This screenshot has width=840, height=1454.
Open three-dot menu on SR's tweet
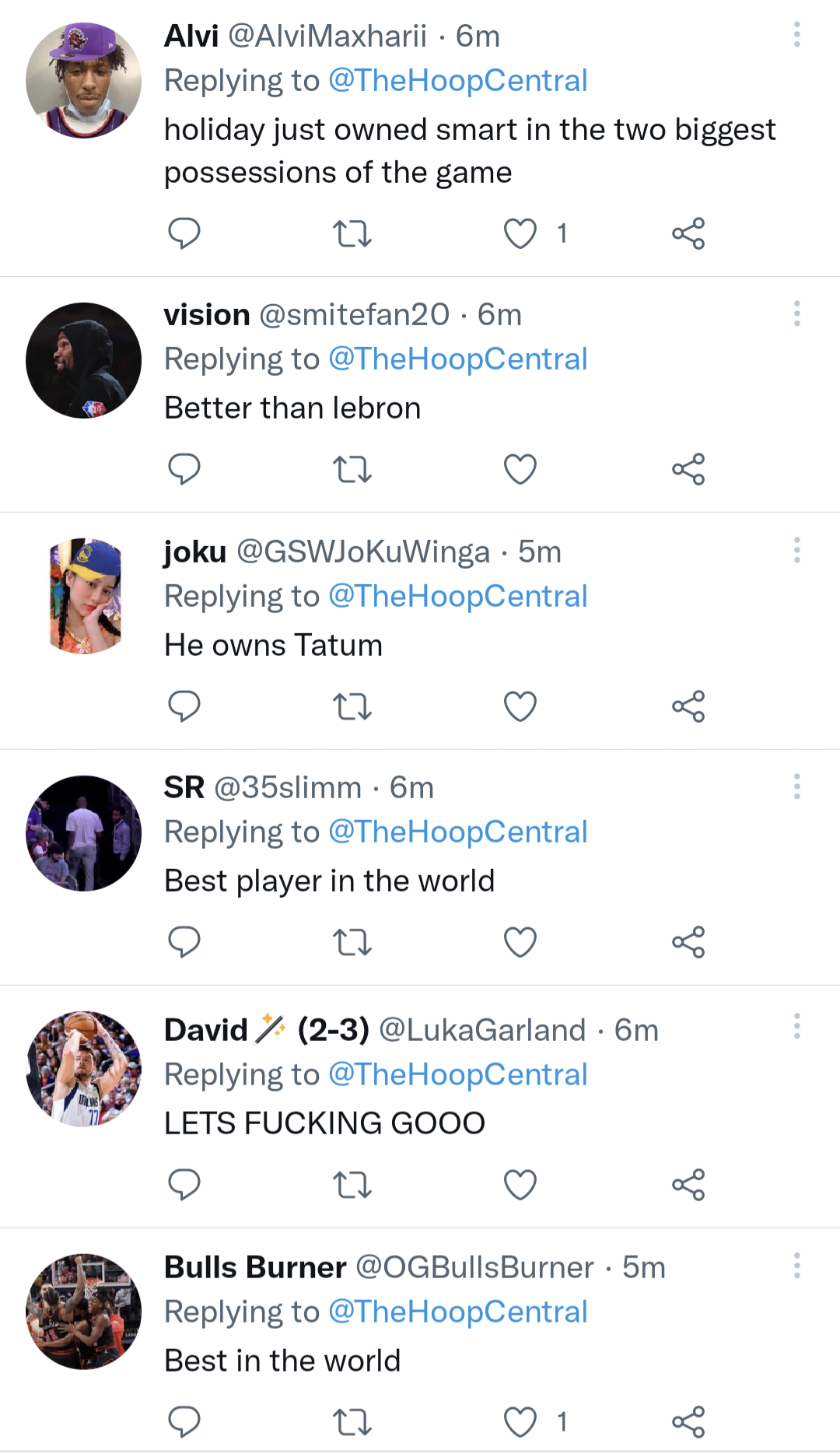tap(796, 787)
